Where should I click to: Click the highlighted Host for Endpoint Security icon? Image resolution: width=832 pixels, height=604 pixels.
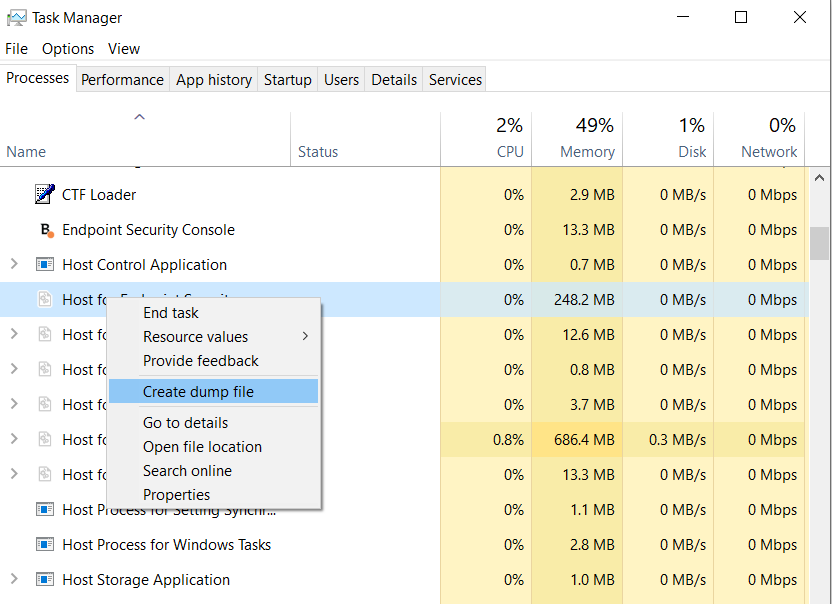pos(44,299)
